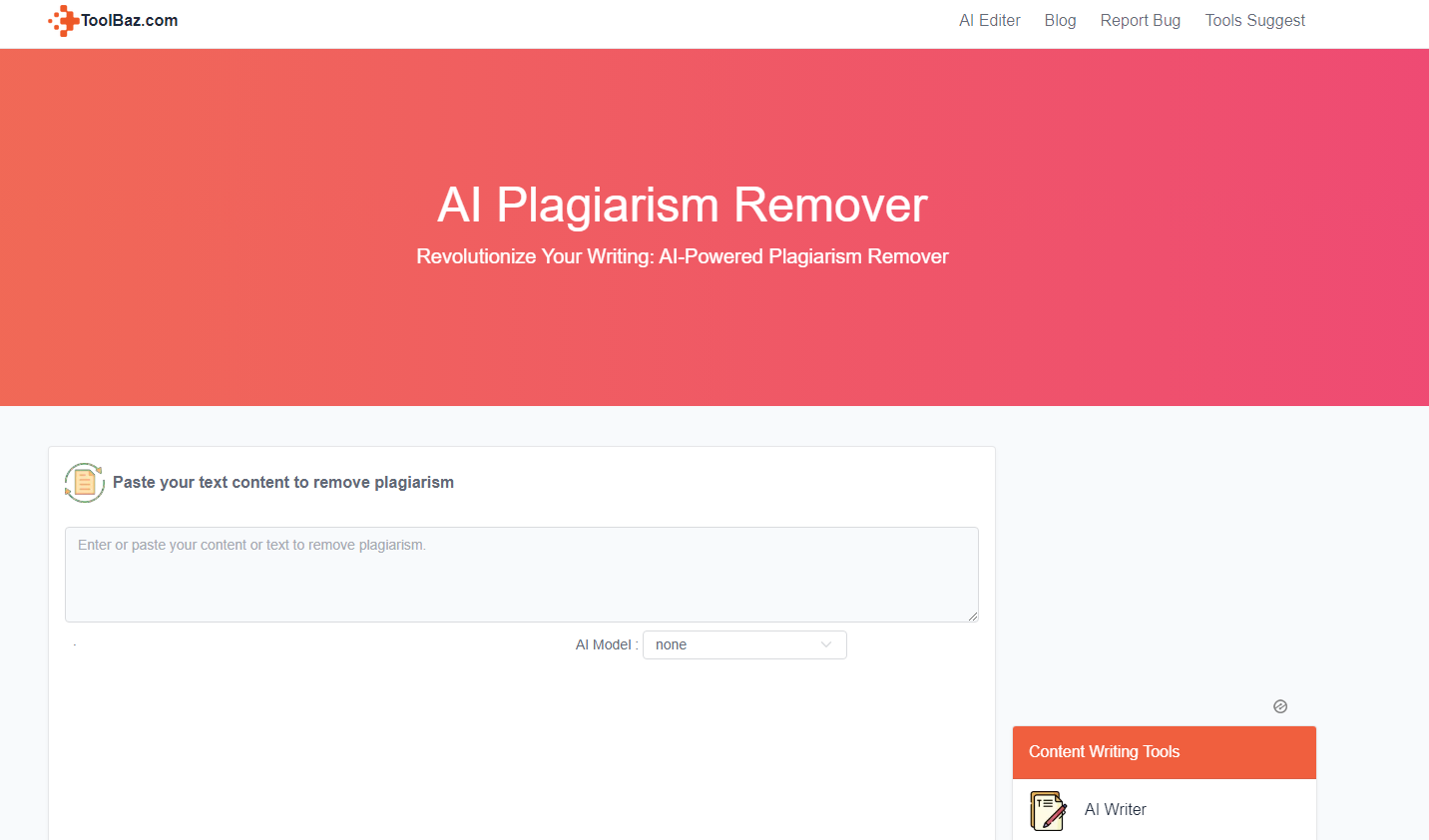Click the ToolBaz.com logo icon
1429x840 pixels.
coord(63,20)
